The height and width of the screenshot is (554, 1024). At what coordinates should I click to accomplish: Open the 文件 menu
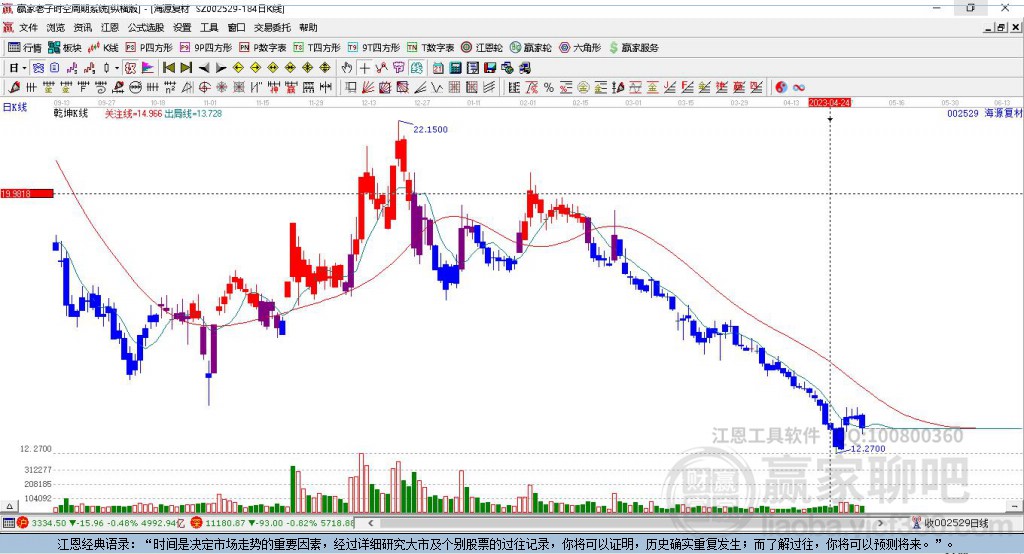pyautogui.click(x=28, y=27)
